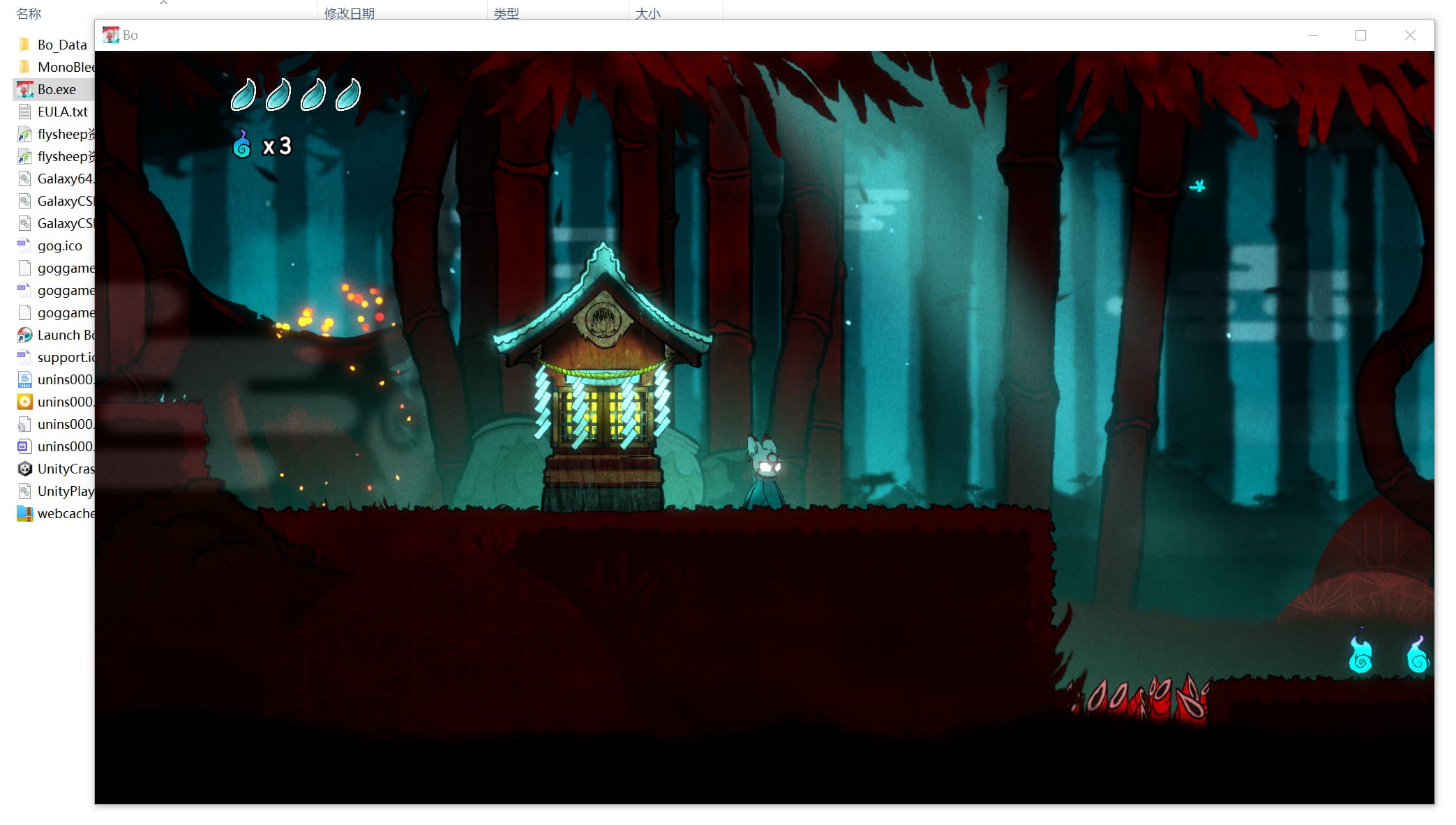Click the Bo window title icon
1456x825 pixels.
(110, 35)
